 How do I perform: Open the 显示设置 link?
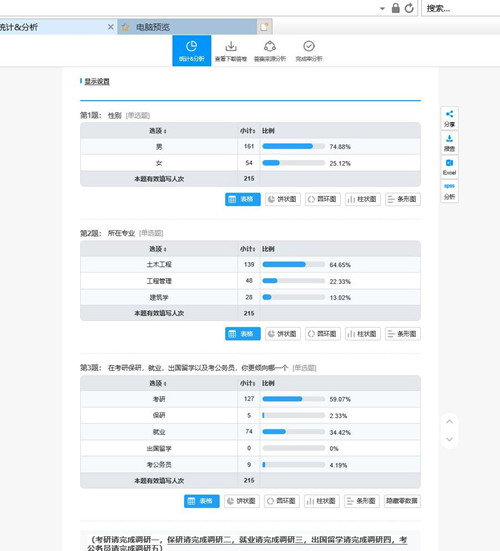point(97,82)
